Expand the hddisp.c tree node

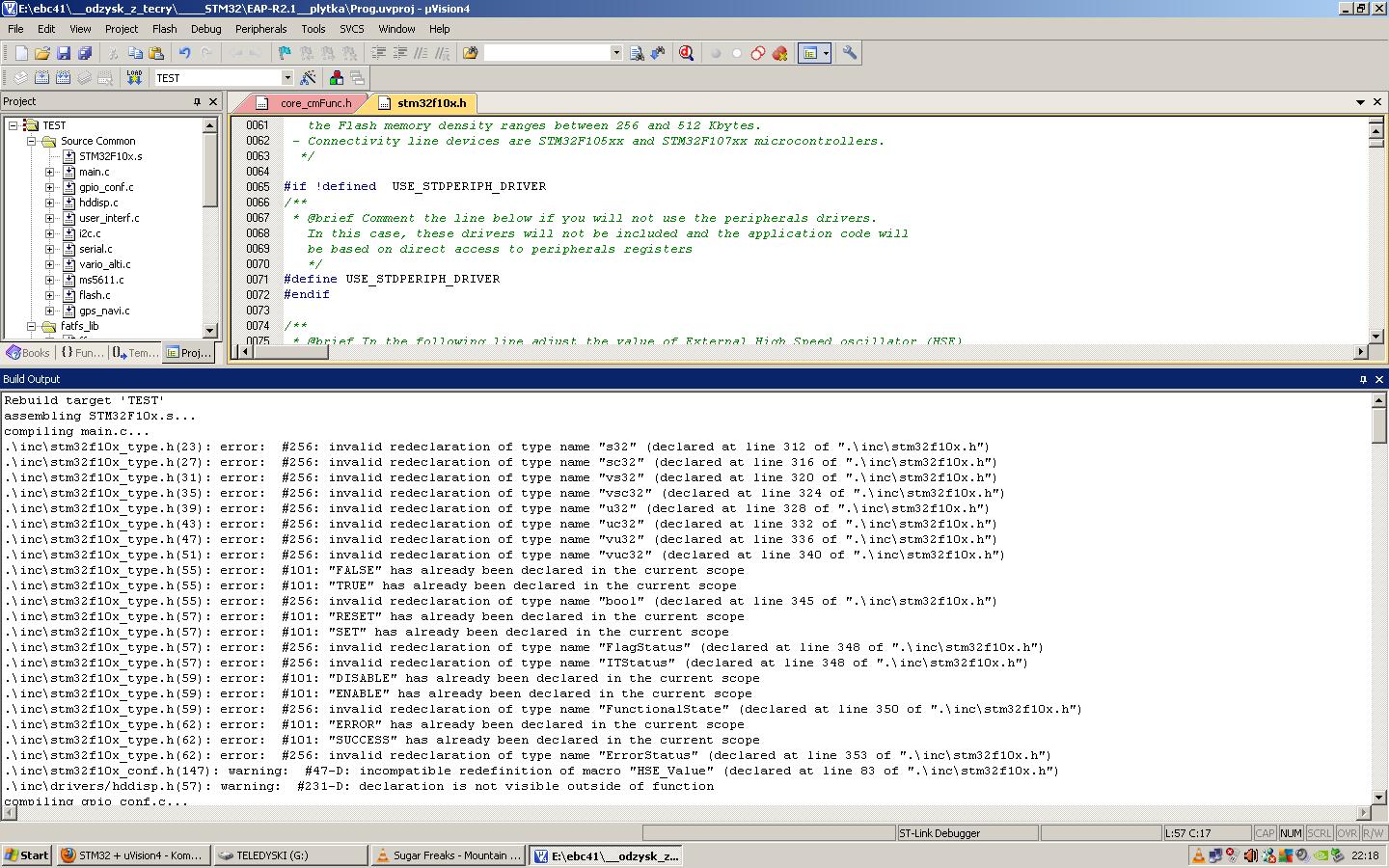(50, 203)
